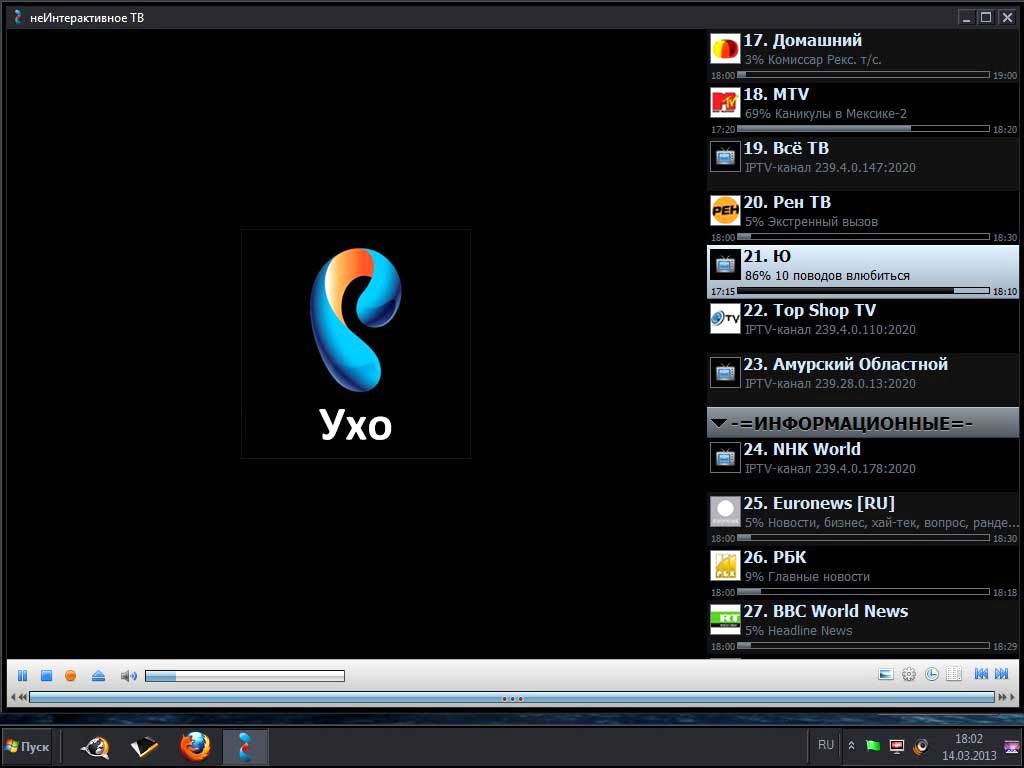The image size is (1024, 768).
Task: Toggle the video display mode icon
Action: coord(886,675)
